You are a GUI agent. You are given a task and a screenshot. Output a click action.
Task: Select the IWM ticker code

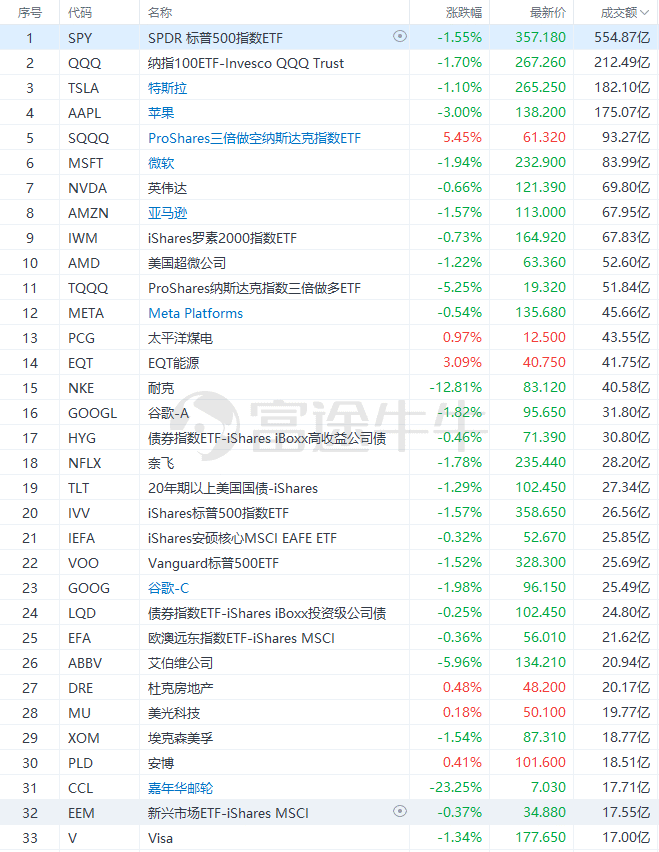click(x=83, y=238)
